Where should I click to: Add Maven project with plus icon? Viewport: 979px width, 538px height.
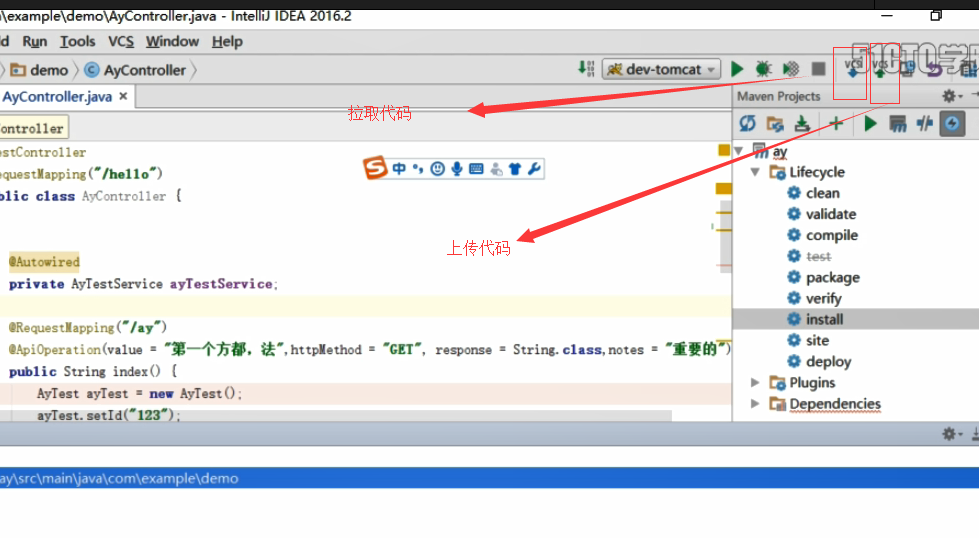tap(835, 124)
